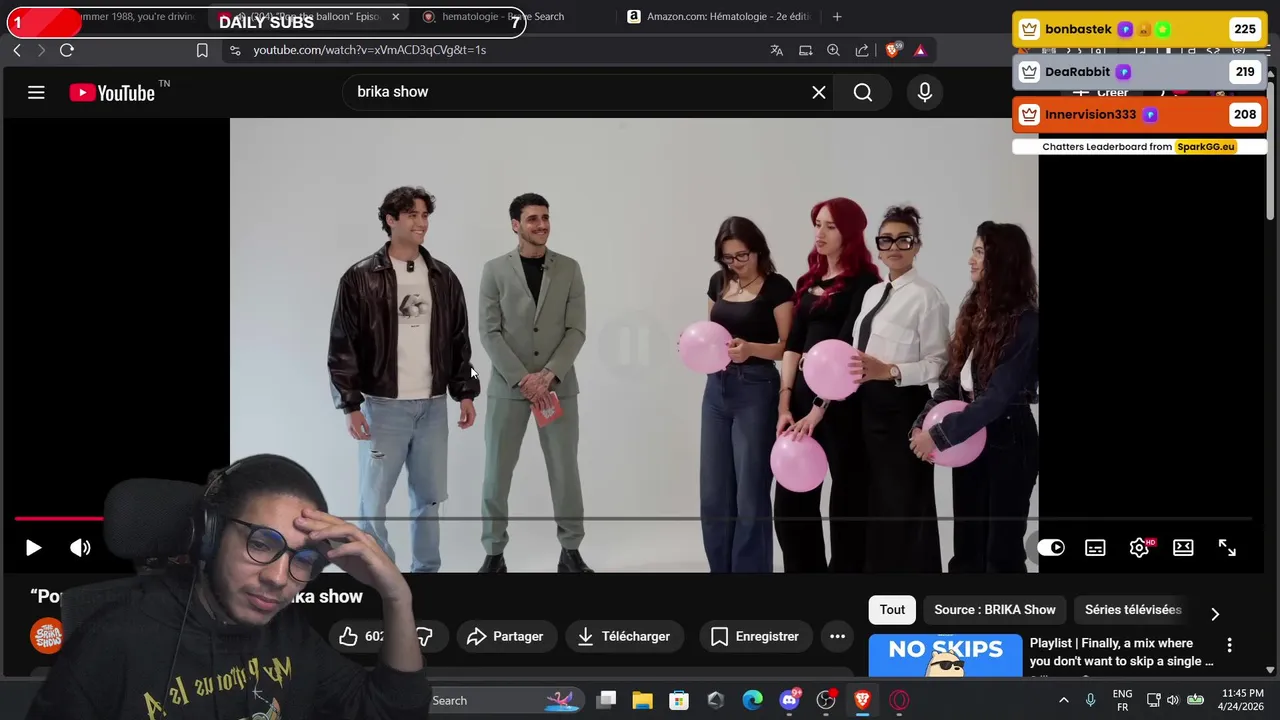Share the video with the Partager button
The height and width of the screenshot is (720, 1280).
click(x=505, y=636)
